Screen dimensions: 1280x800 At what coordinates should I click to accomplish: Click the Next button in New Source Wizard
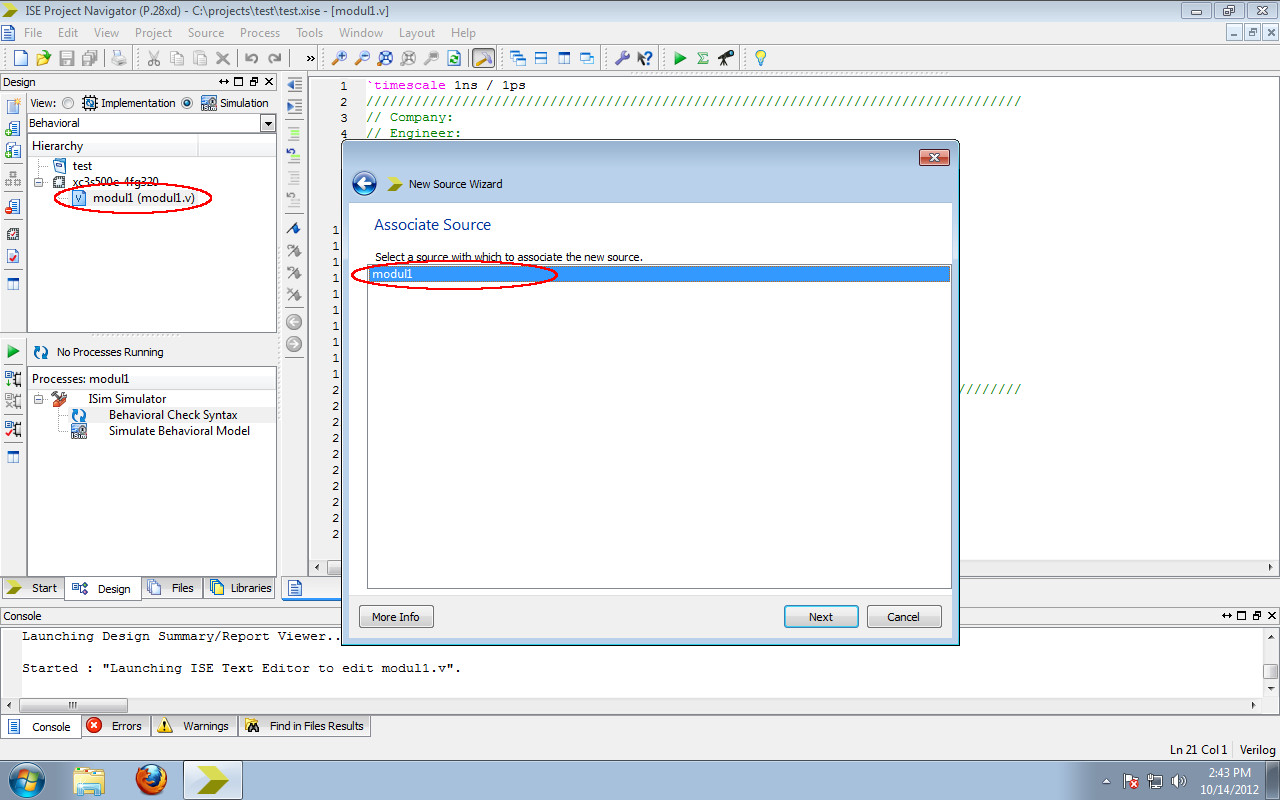click(821, 616)
